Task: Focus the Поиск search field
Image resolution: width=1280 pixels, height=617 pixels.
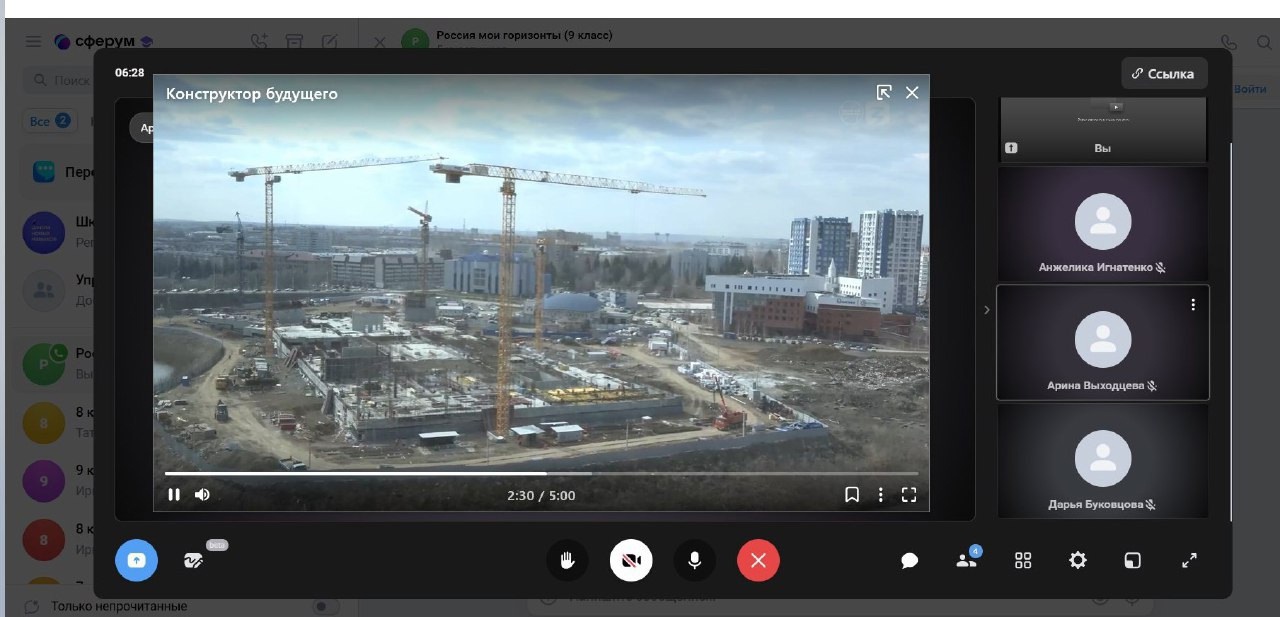Action: 60,80
